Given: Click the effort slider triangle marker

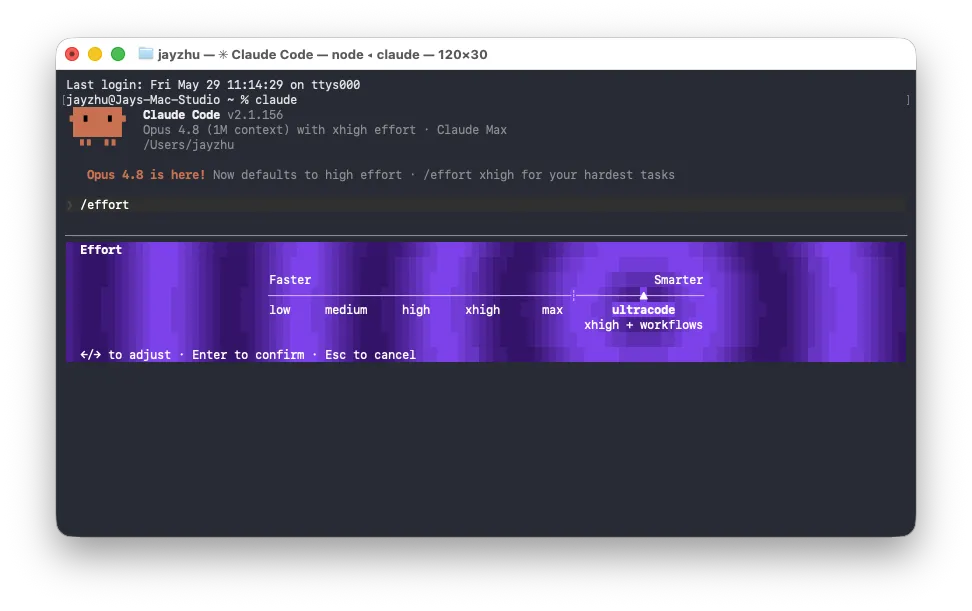Looking at the screenshot, I should pyautogui.click(x=643, y=296).
